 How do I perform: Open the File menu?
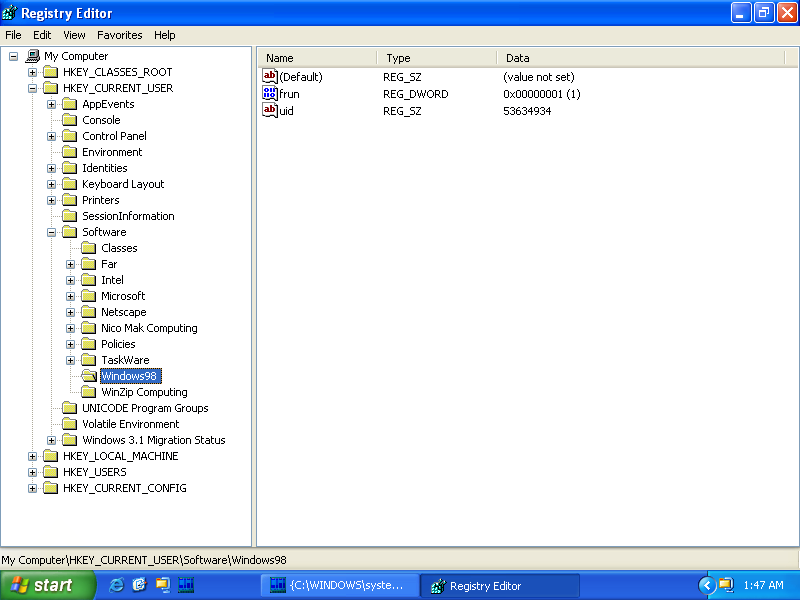click(x=13, y=35)
